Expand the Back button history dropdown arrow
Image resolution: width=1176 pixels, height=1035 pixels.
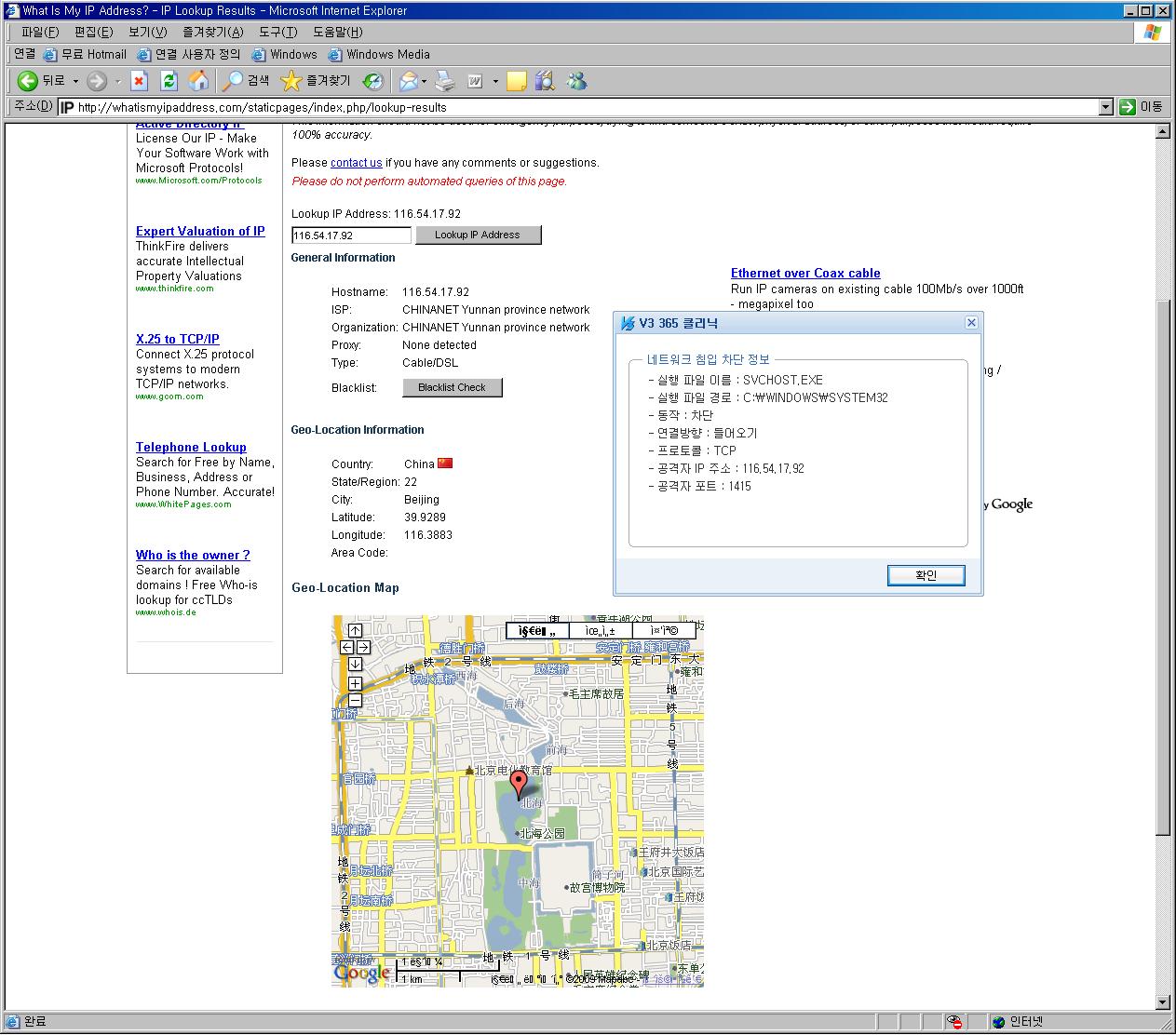point(75,81)
